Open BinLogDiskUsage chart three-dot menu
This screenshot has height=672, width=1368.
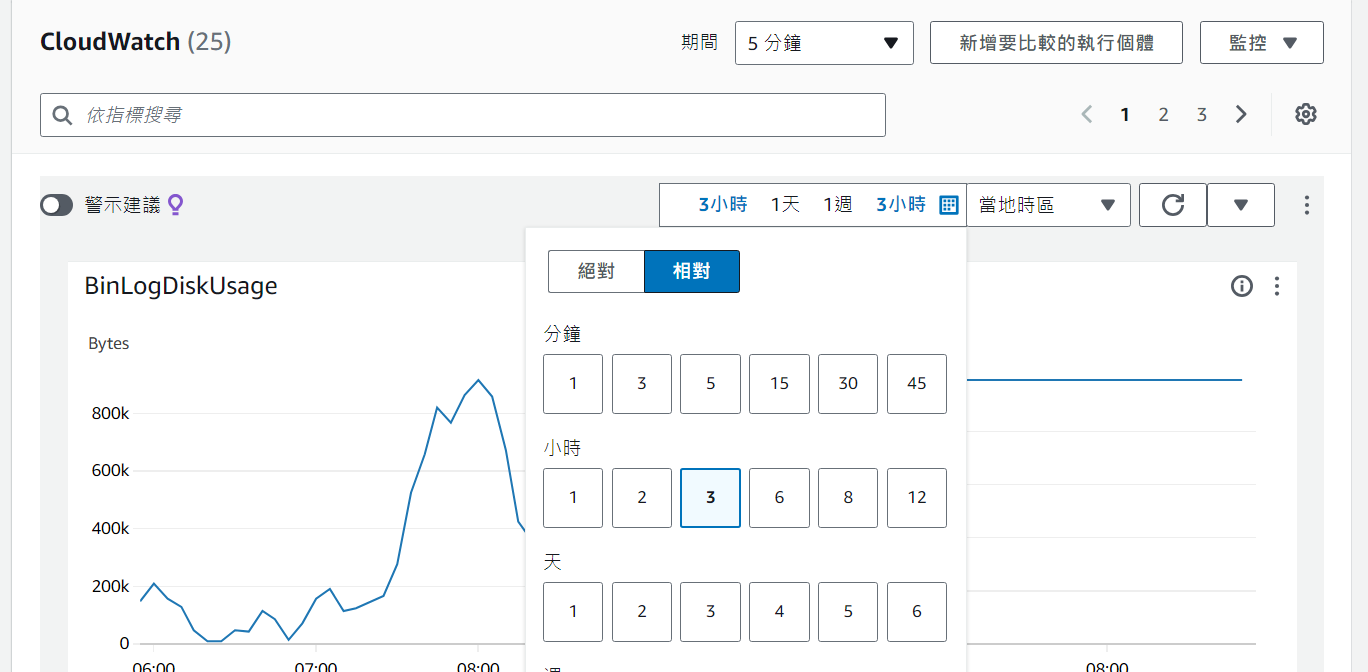1276,287
